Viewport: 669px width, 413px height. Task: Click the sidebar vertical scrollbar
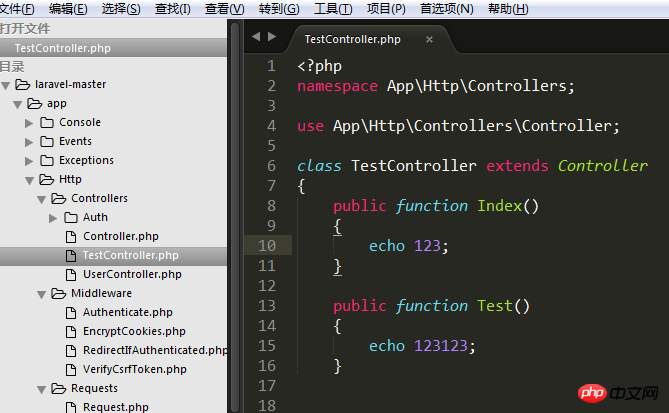click(x=235, y=218)
